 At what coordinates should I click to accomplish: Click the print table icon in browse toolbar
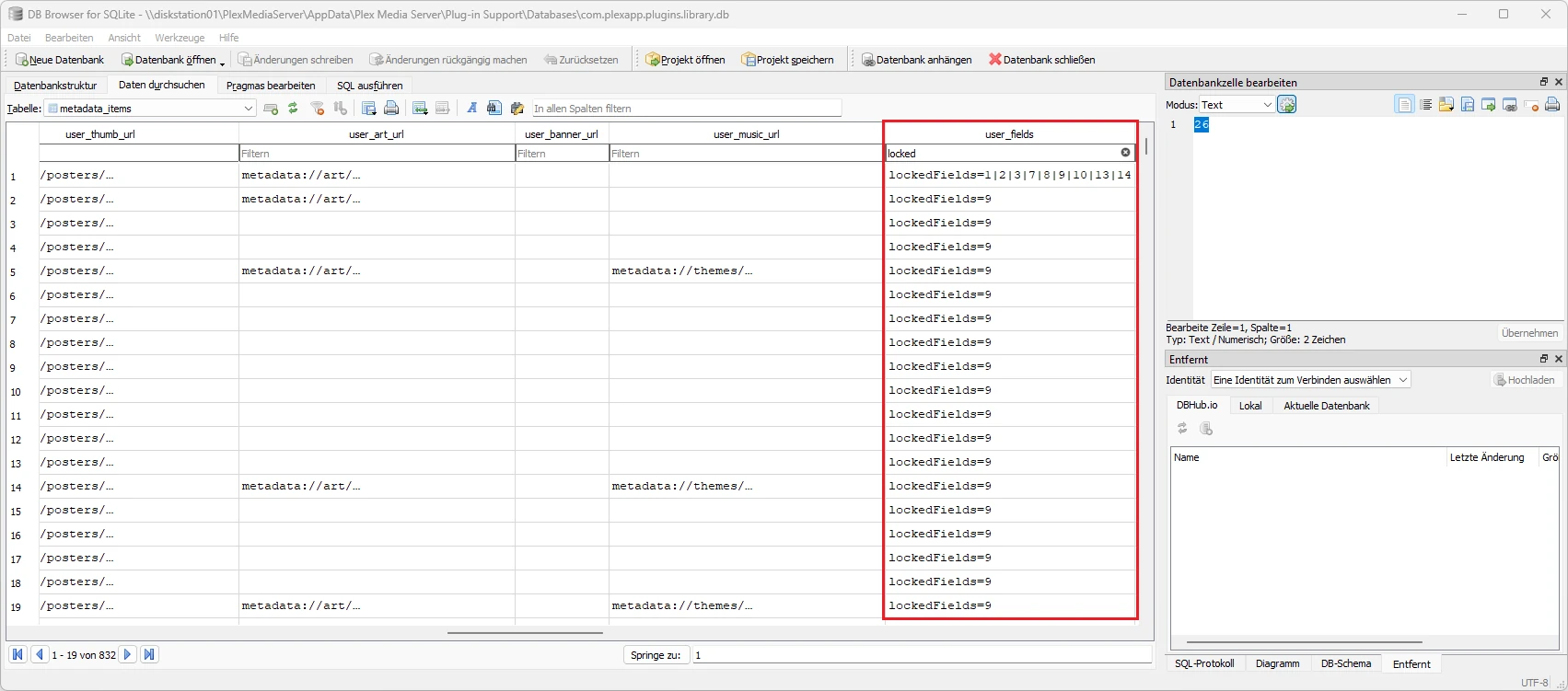click(391, 109)
